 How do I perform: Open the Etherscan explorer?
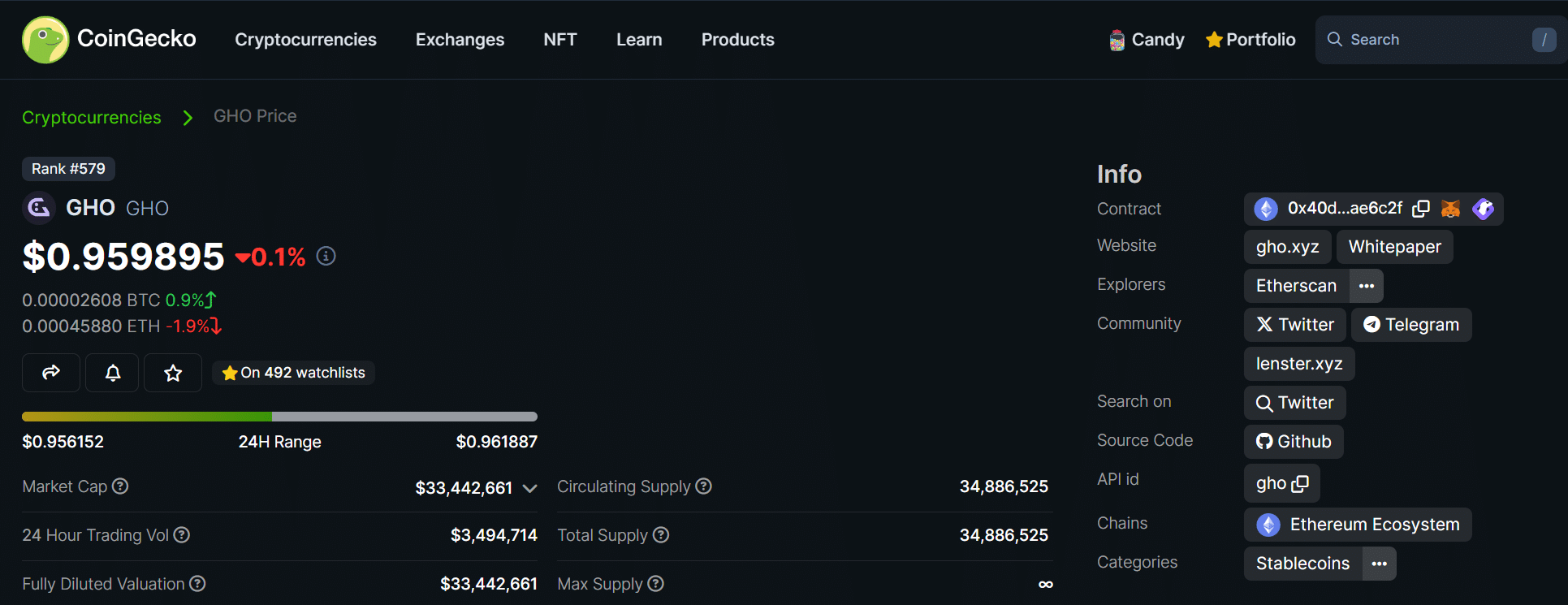[1297, 286]
